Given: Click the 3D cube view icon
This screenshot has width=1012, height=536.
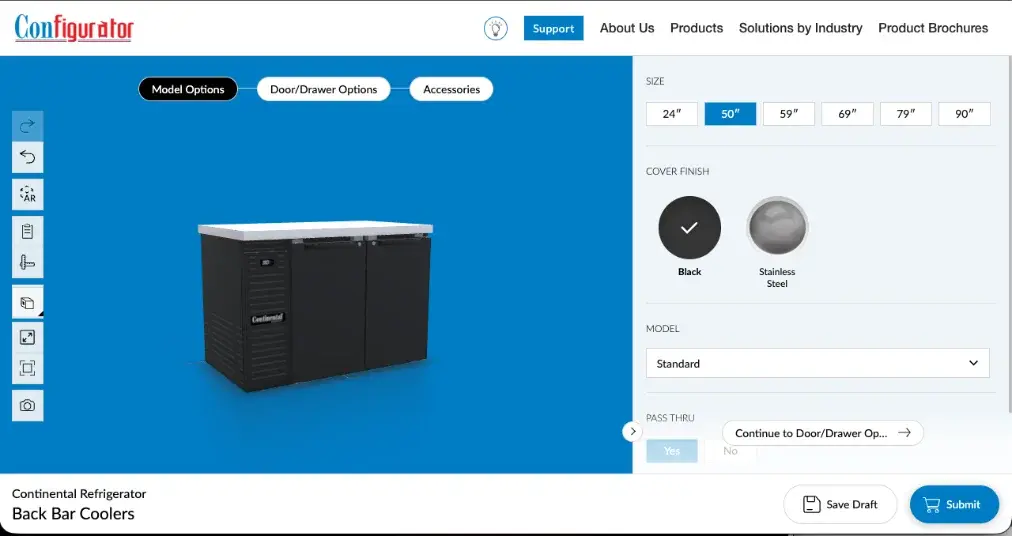Looking at the screenshot, I should coord(28,302).
